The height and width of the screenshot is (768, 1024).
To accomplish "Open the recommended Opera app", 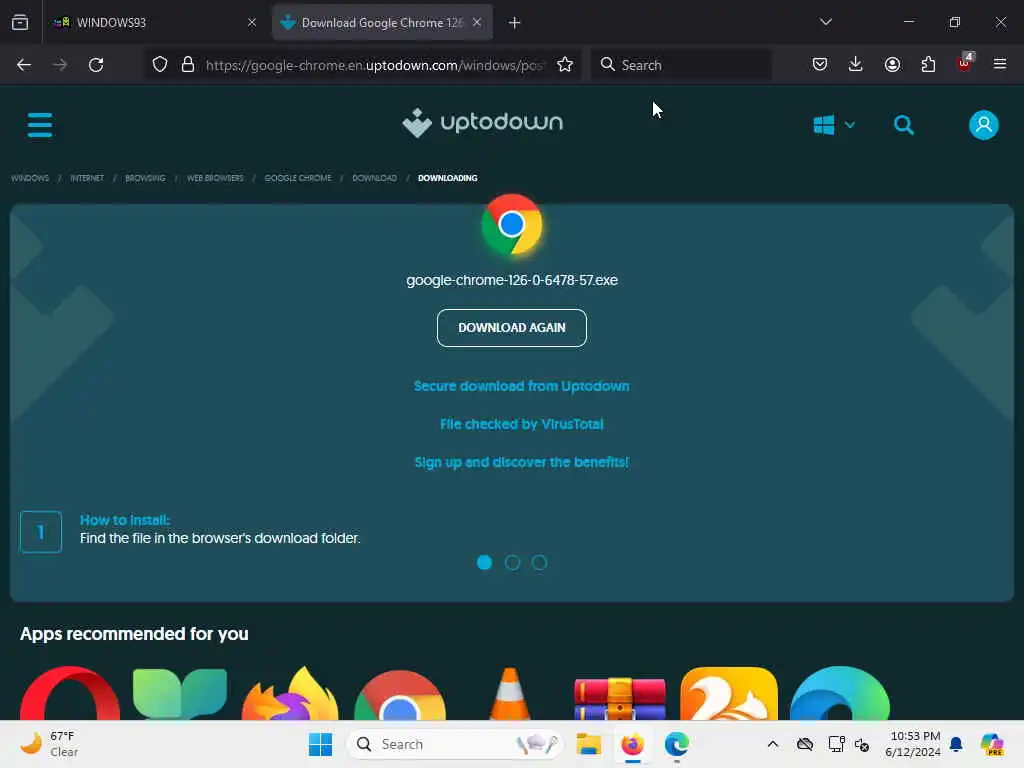I will pos(70,693).
